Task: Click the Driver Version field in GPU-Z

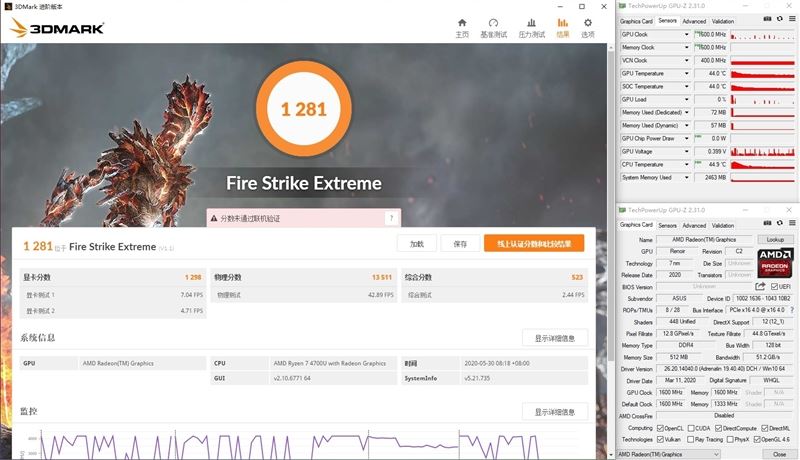Action: click(x=724, y=368)
